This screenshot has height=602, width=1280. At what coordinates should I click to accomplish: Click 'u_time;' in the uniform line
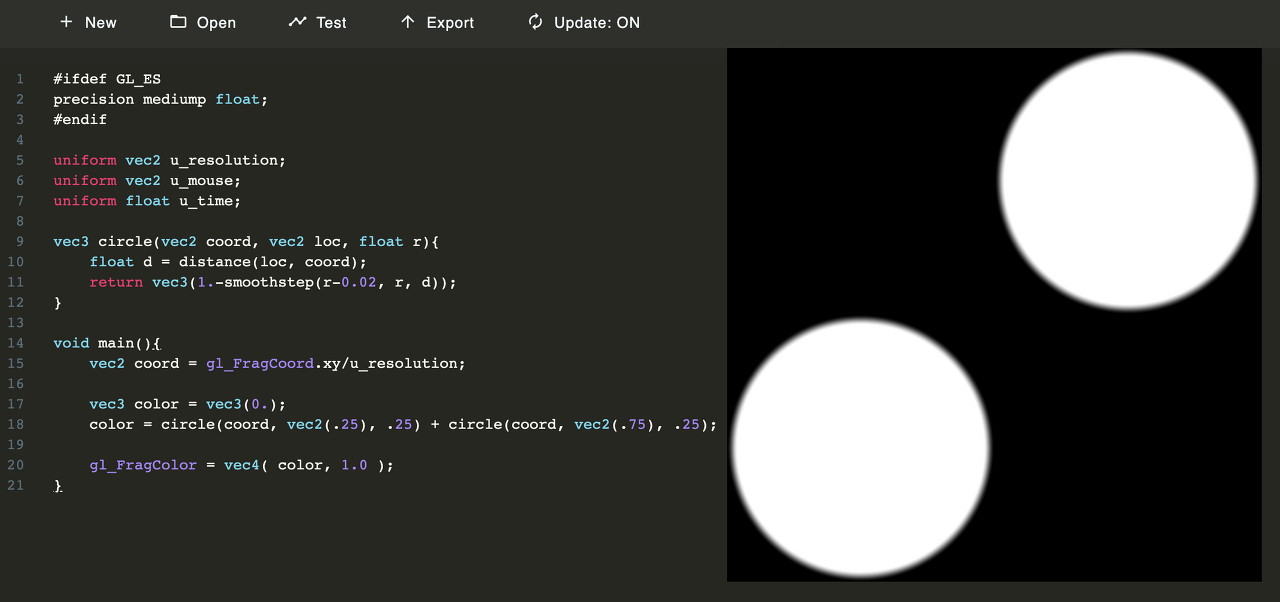click(x=210, y=201)
